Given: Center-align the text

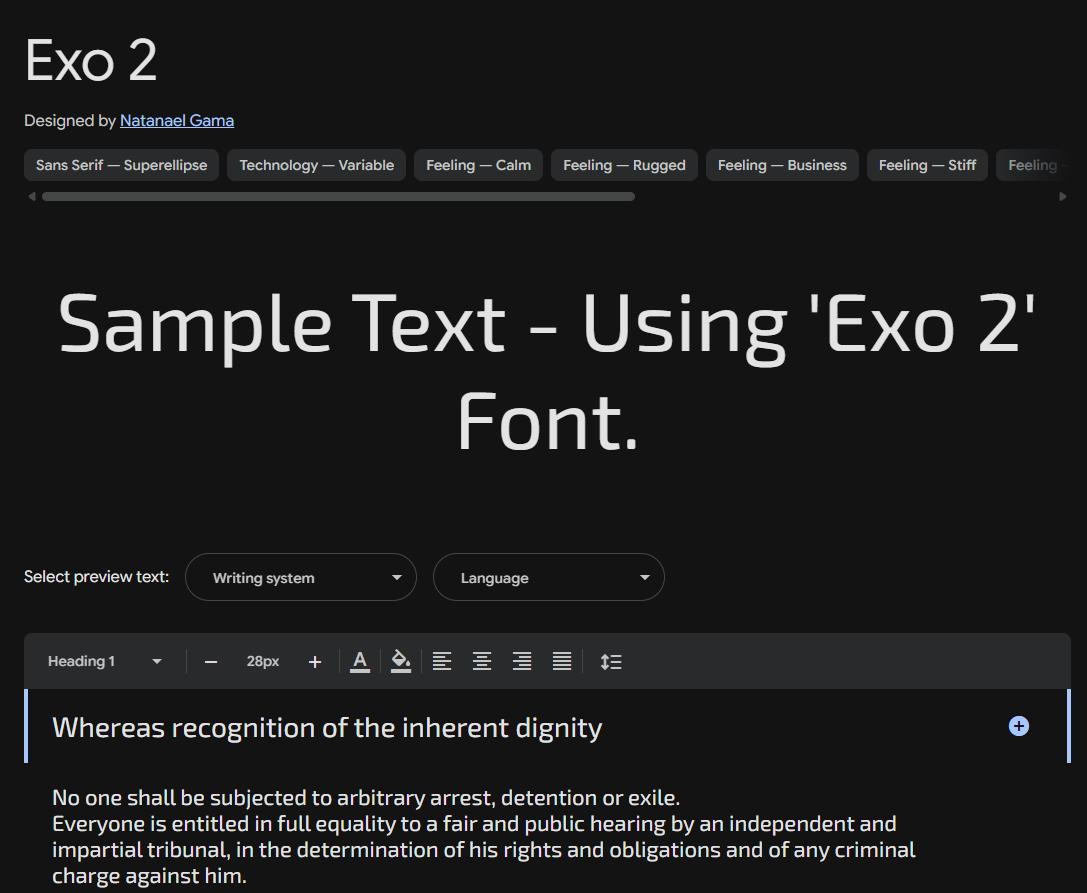Looking at the screenshot, I should [482, 661].
